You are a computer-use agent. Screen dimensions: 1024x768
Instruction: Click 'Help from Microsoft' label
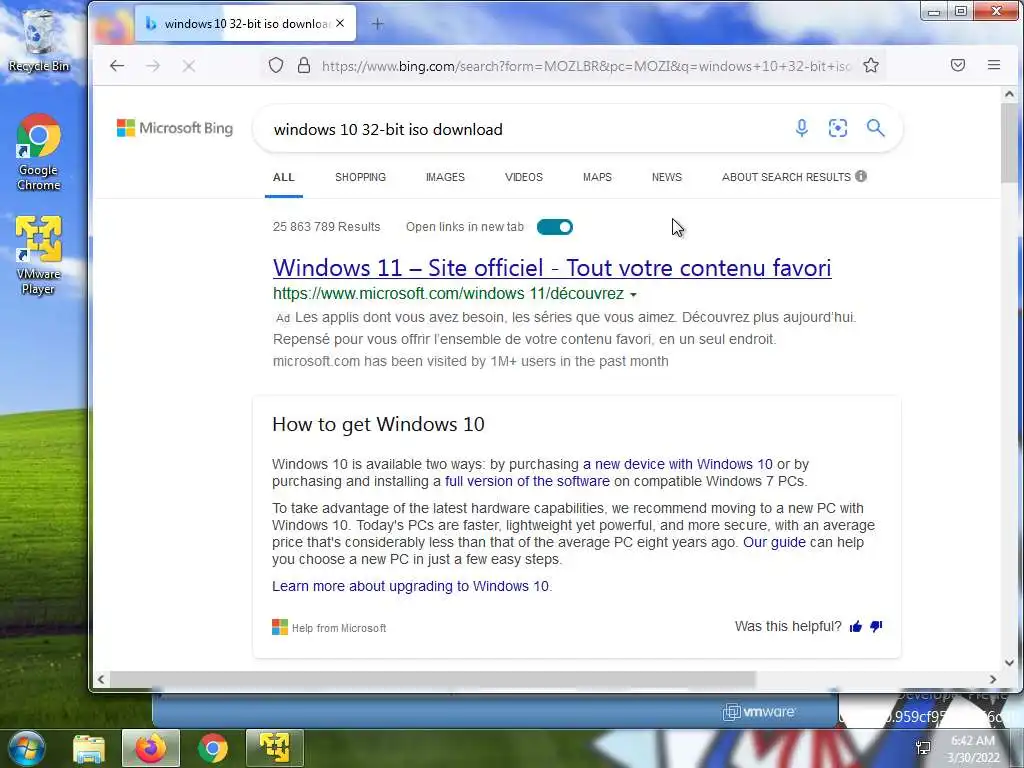tap(339, 628)
